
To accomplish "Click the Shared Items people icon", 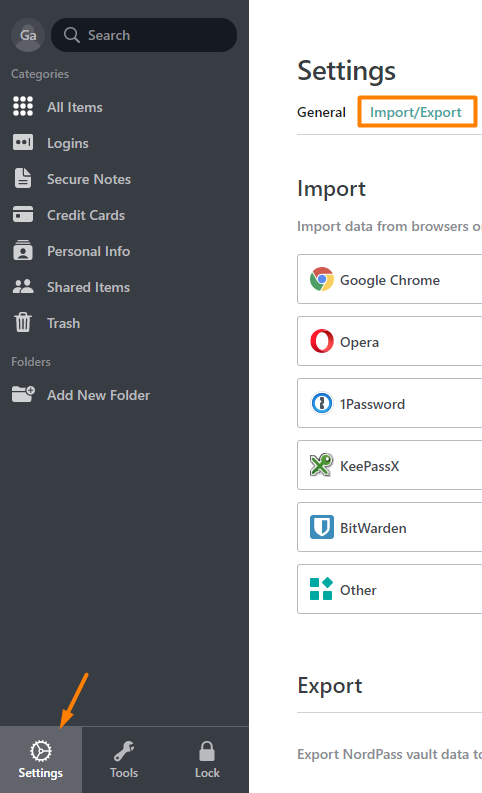I will pos(23,287).
